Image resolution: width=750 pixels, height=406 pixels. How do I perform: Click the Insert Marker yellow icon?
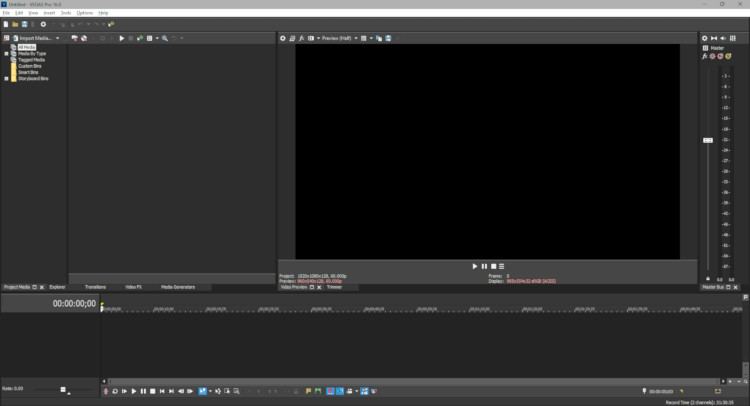pos(309,391)
